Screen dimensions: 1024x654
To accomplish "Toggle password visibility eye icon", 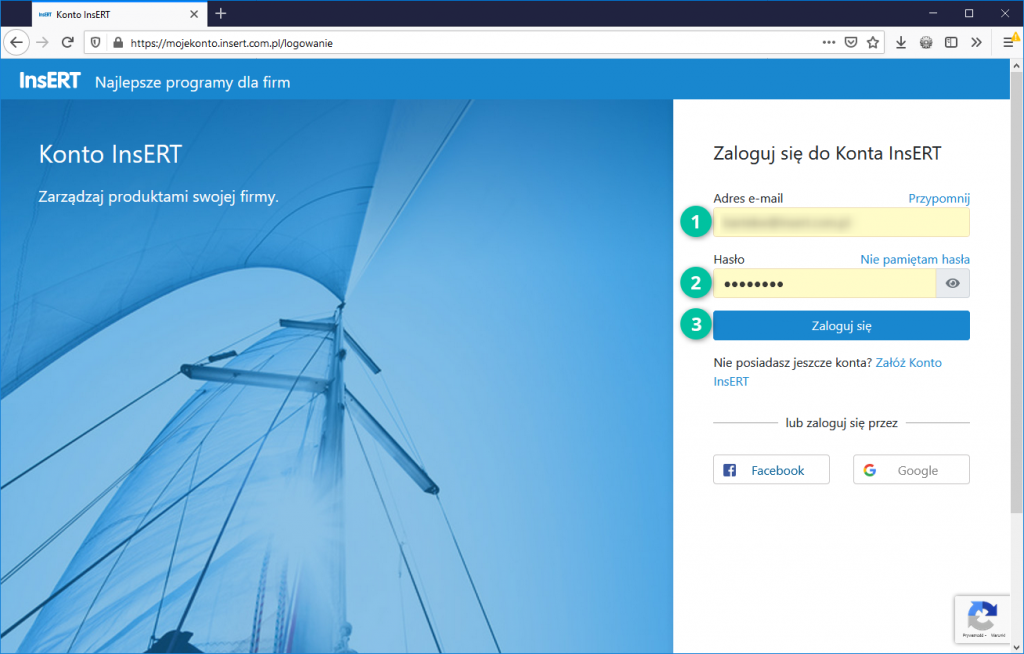I will click(x=953, y=284).
